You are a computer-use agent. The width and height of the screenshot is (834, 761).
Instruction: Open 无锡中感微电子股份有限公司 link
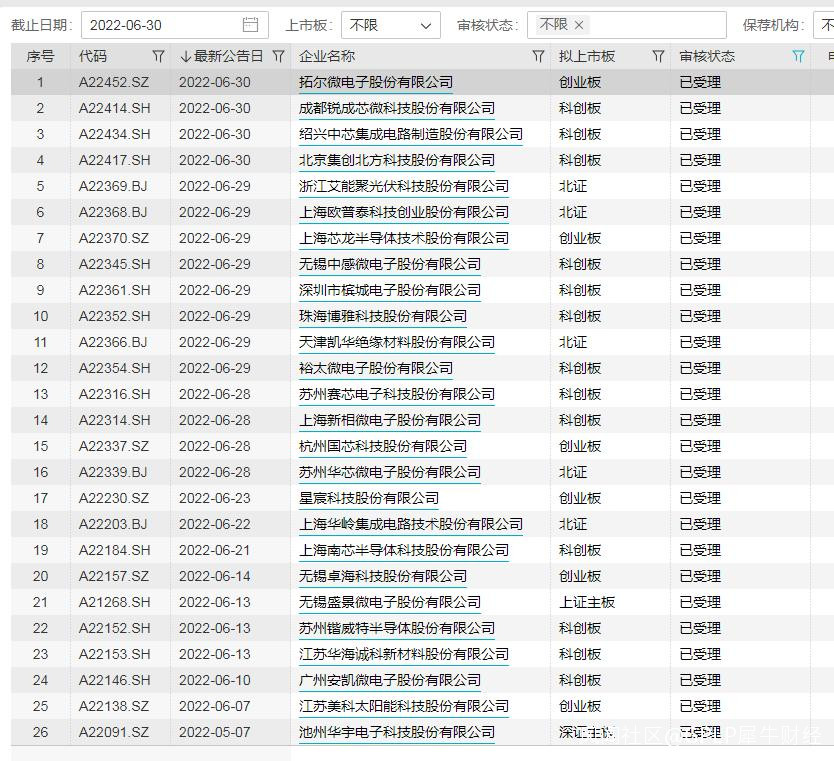click(x=390, y=264)
